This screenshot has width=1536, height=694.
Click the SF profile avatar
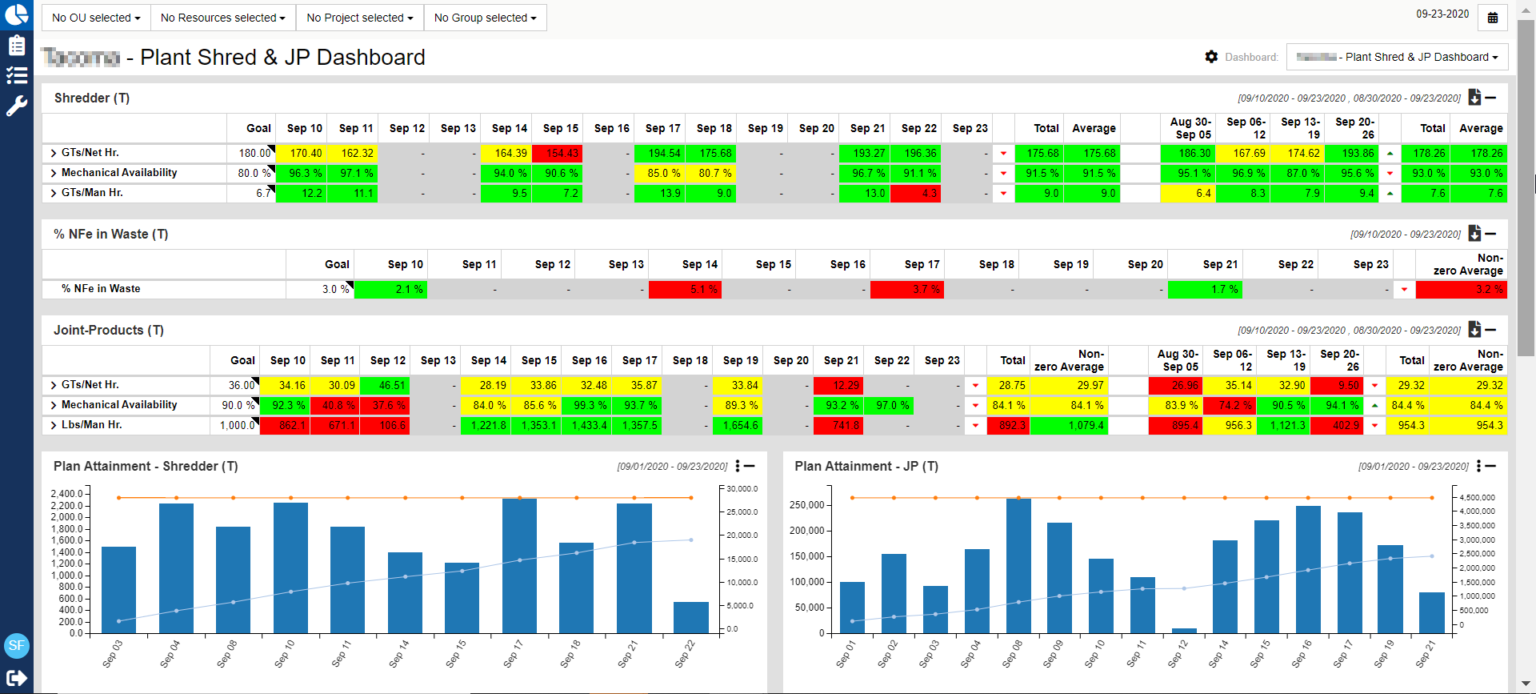17,646
